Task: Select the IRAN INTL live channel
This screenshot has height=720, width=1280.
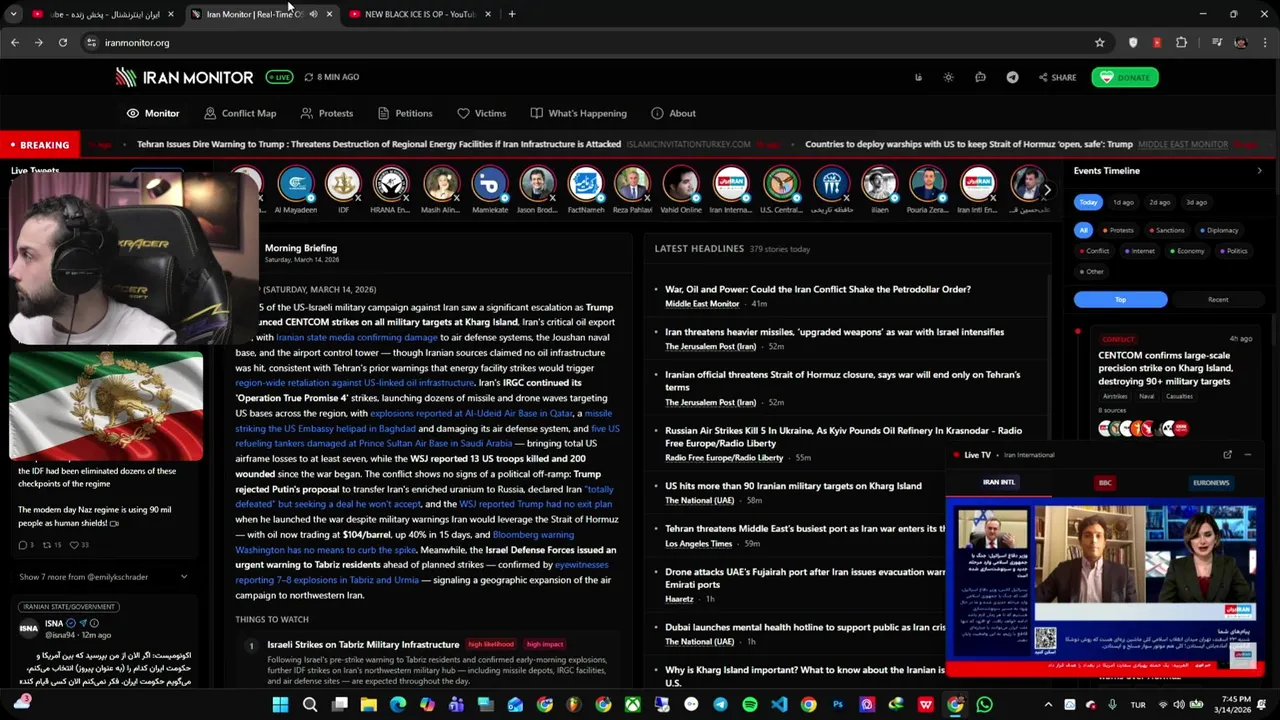Action: click(998, 483)
